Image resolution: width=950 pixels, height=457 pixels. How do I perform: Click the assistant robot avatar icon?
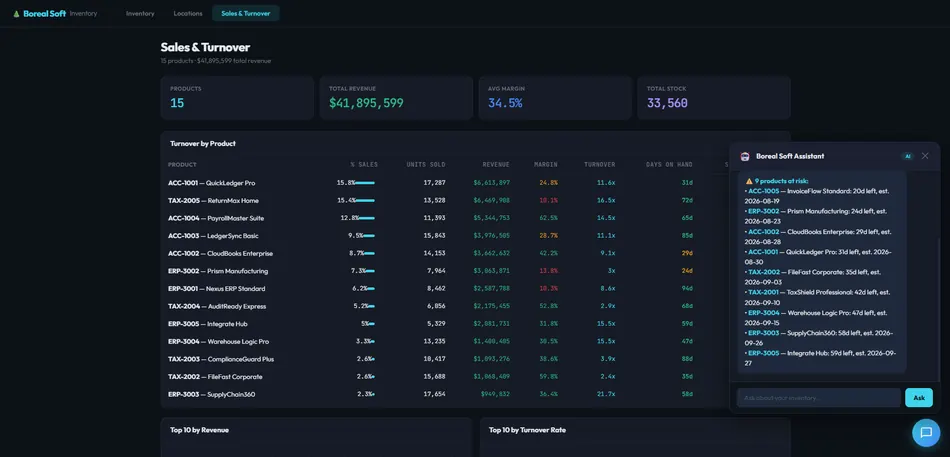click(745, 156)
